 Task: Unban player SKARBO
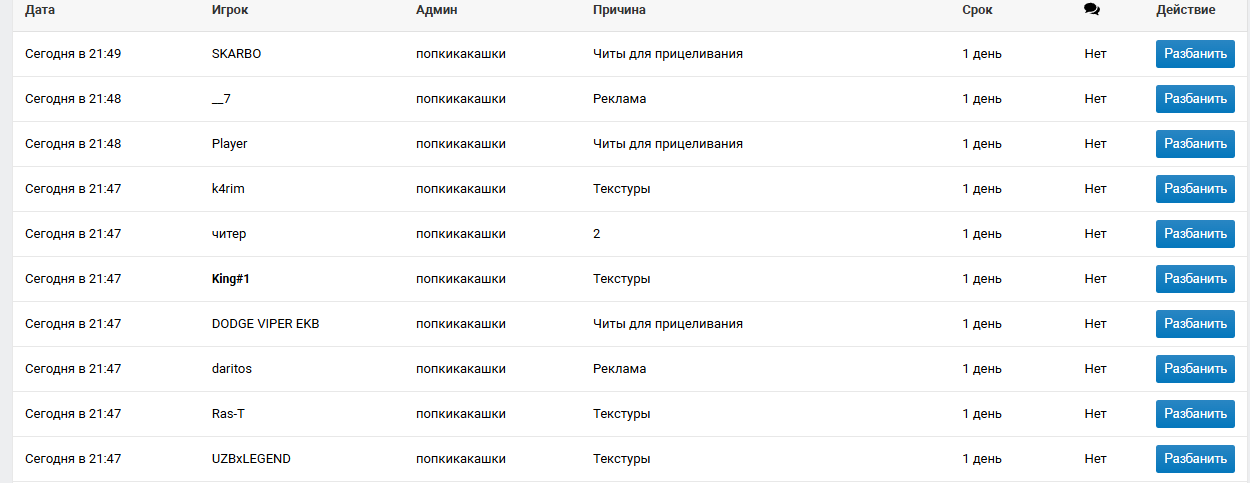(x=1195, y=54)
